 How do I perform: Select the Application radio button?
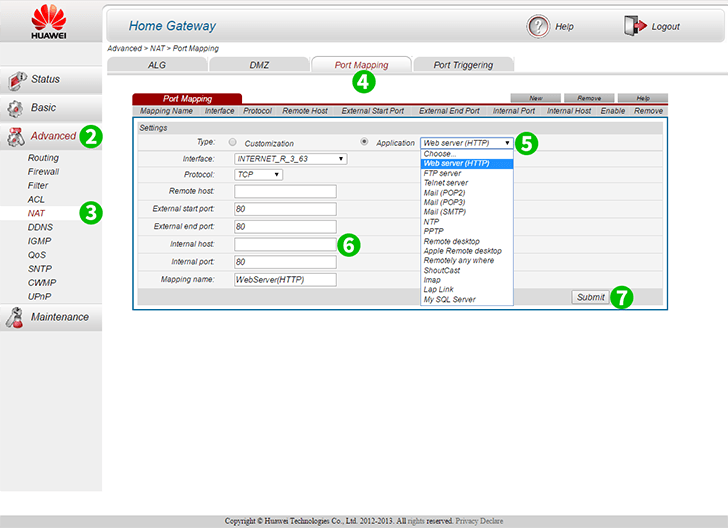pyautogui.click(x=364, y=142)
